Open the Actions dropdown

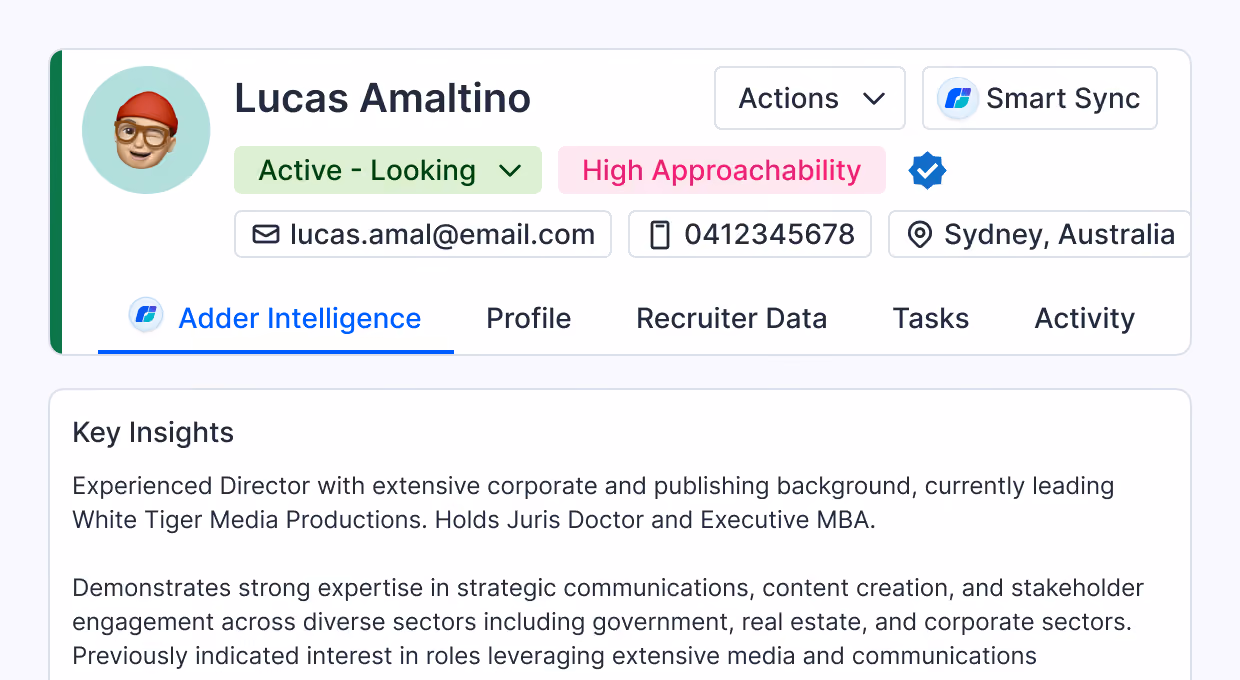click(810, 98)
